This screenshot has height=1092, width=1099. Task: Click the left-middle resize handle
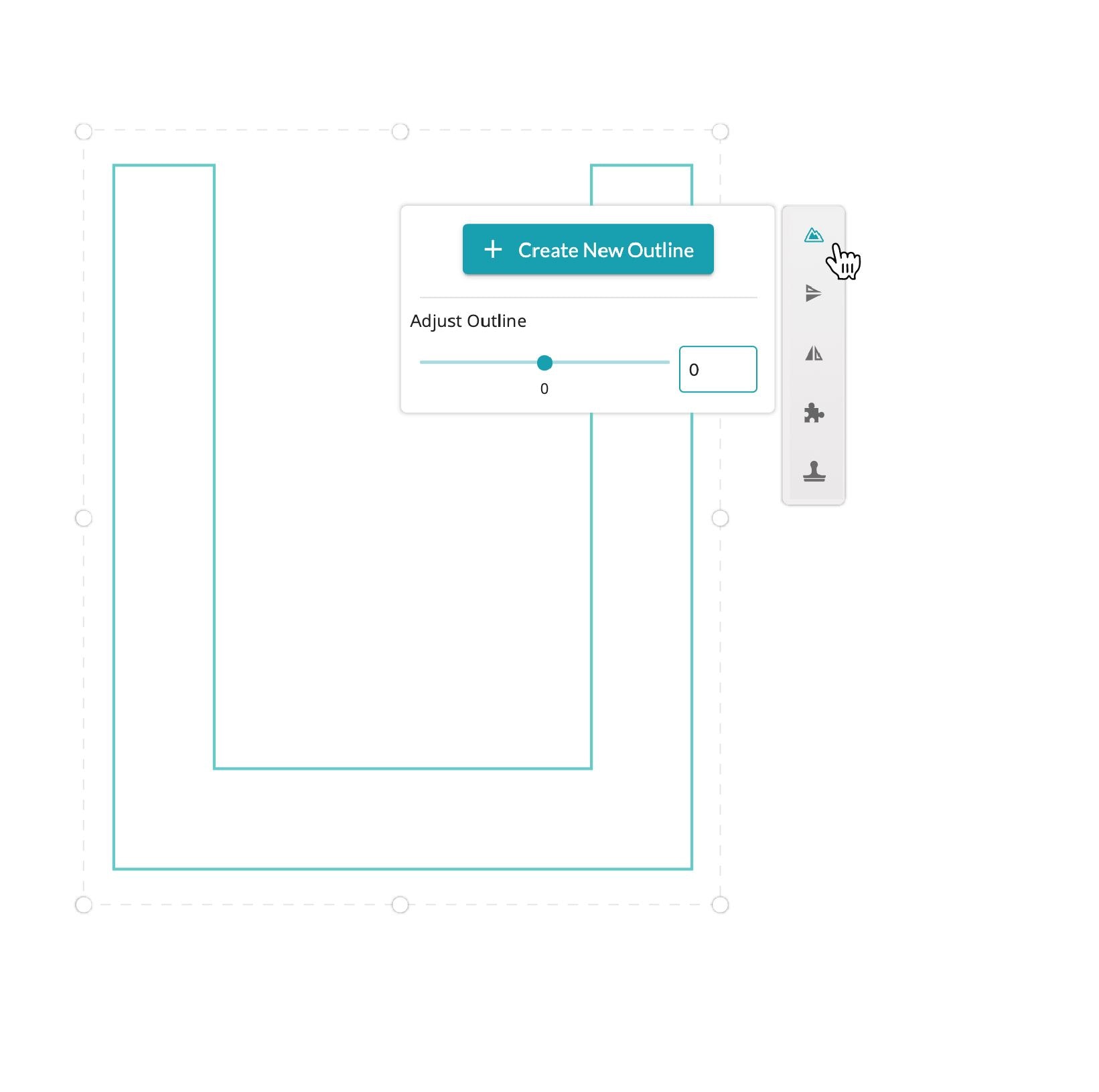pyautogui.click(x=84, y=517)
